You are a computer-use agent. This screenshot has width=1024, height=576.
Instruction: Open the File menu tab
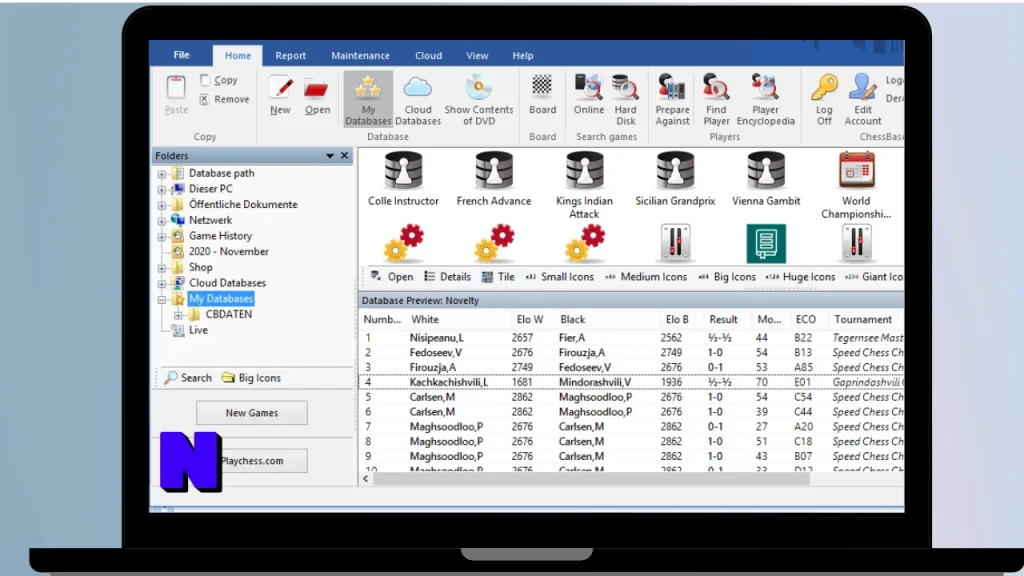click(x=182, y=55)
